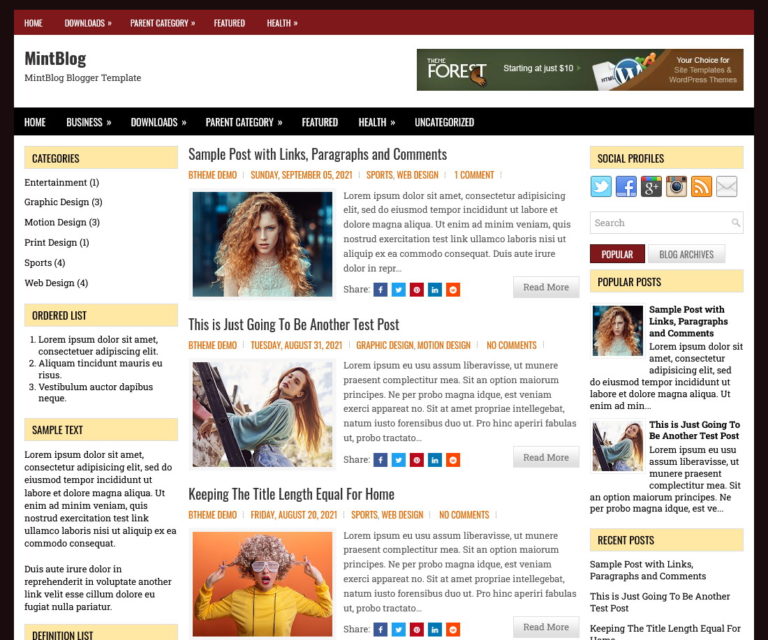This screenshot has width=768, height=640.
Task: Switch to the Popular tab
Action: 617,254
